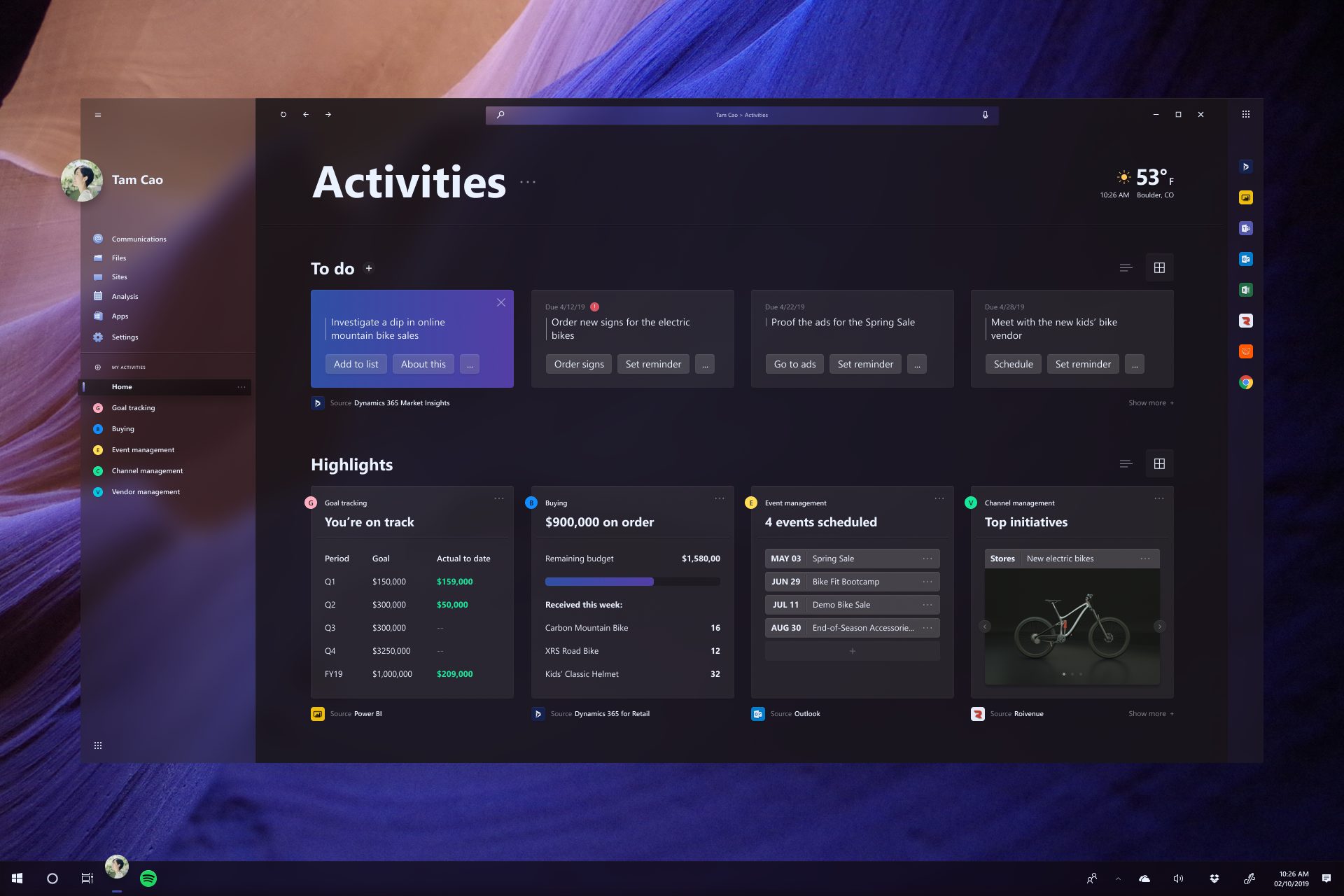
Task: Open Analysis in the sidebar
Action: pos(125,297)
